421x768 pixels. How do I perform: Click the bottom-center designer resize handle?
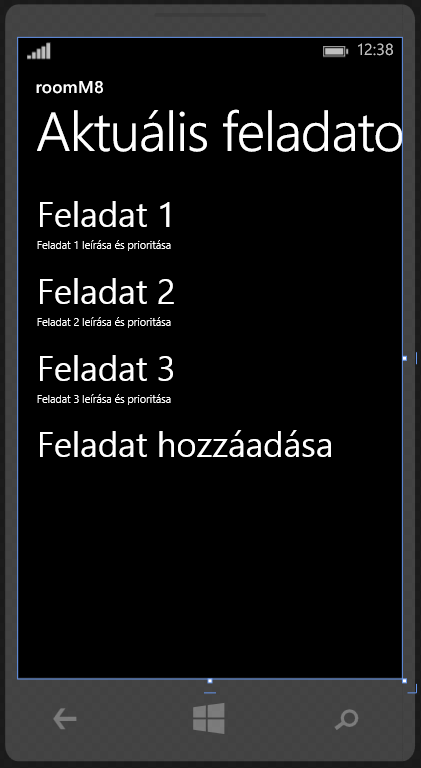click(210, 681)
